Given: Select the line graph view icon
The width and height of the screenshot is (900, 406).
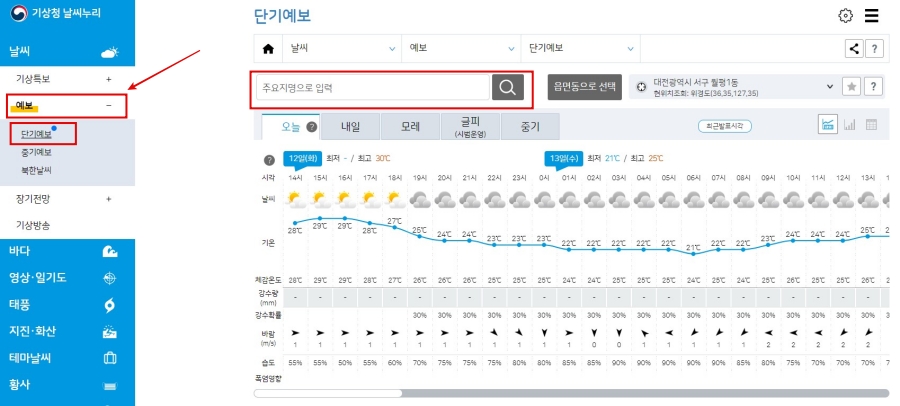Looking at the screenshot, I should [x=828, y=125].
